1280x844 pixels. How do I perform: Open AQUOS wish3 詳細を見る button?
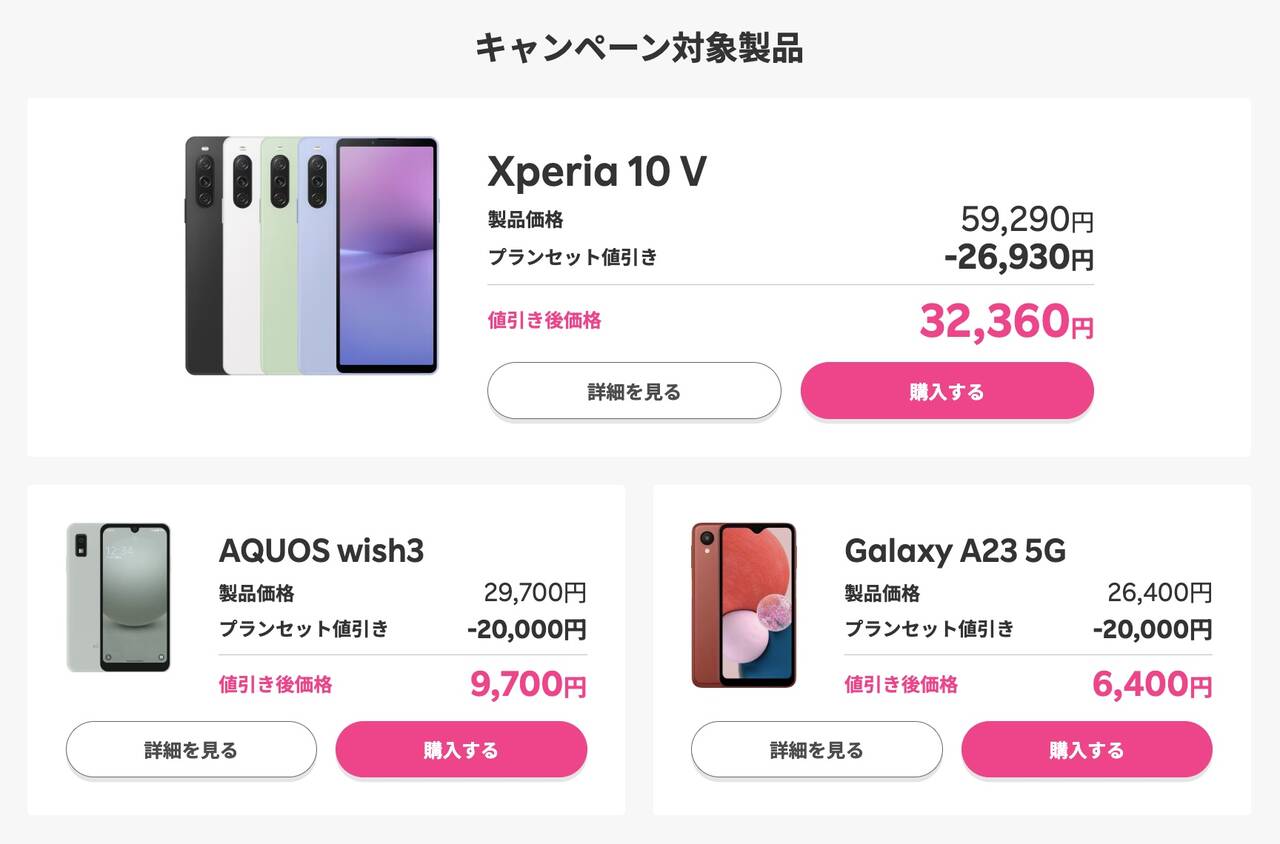191,749
